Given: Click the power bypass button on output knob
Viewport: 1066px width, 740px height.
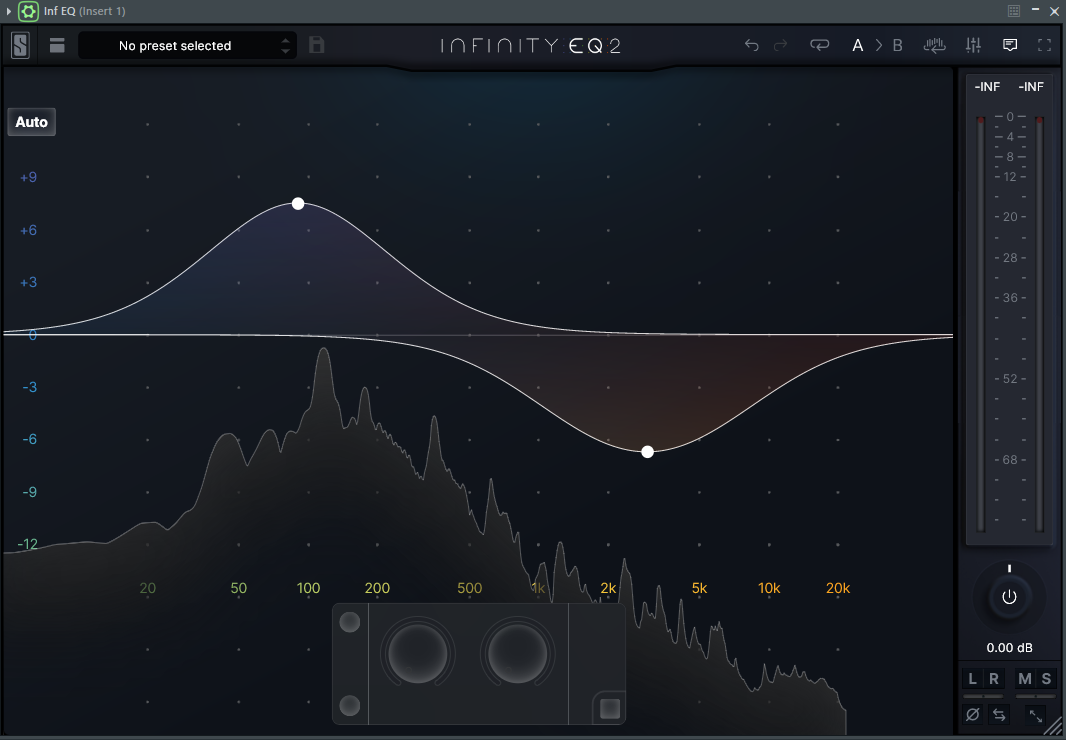Looking at the screenshot, I should [x=1009, y=597].
